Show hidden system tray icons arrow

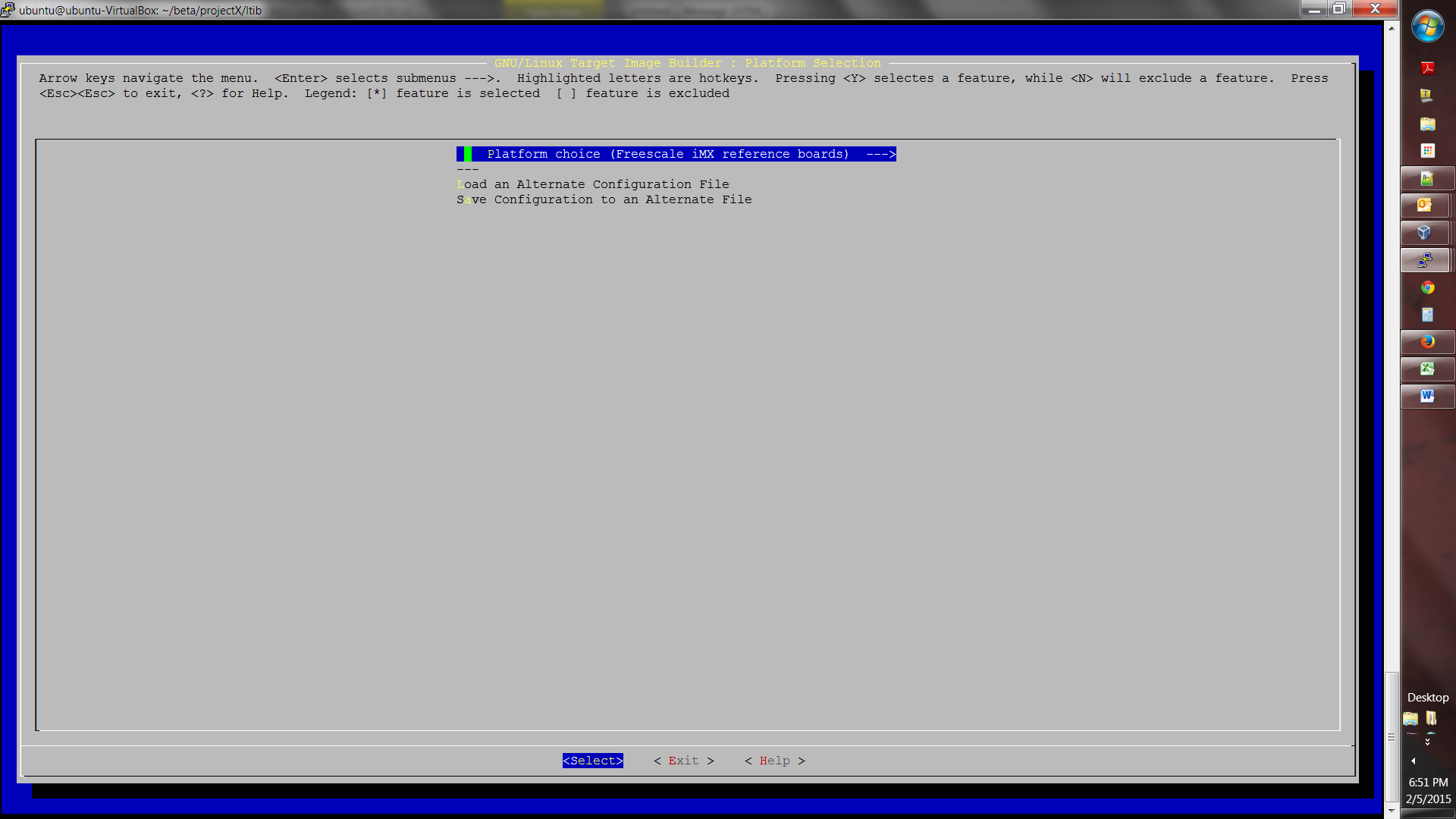(1414, 761)
